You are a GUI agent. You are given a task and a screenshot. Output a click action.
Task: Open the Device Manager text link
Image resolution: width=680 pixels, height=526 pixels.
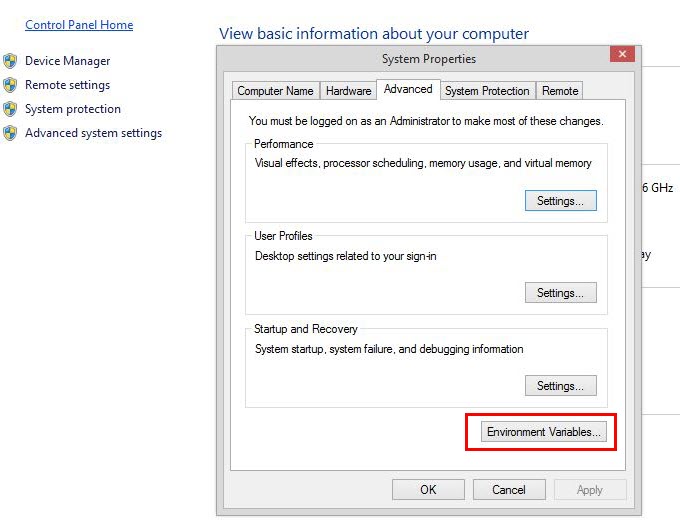(67, 61)
